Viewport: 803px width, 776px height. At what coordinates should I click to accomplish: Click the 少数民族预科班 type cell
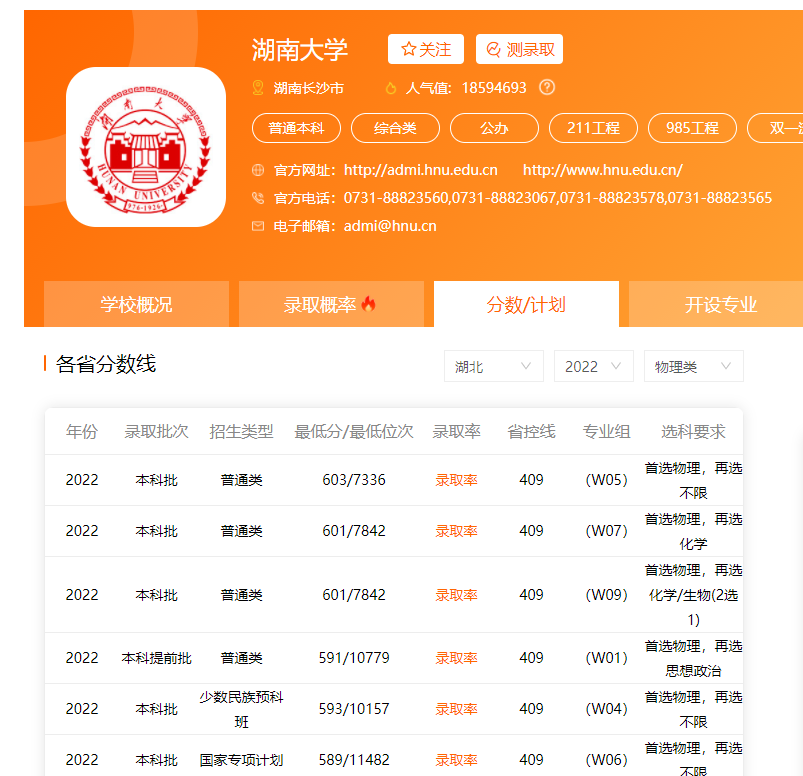tap(241, 709)
